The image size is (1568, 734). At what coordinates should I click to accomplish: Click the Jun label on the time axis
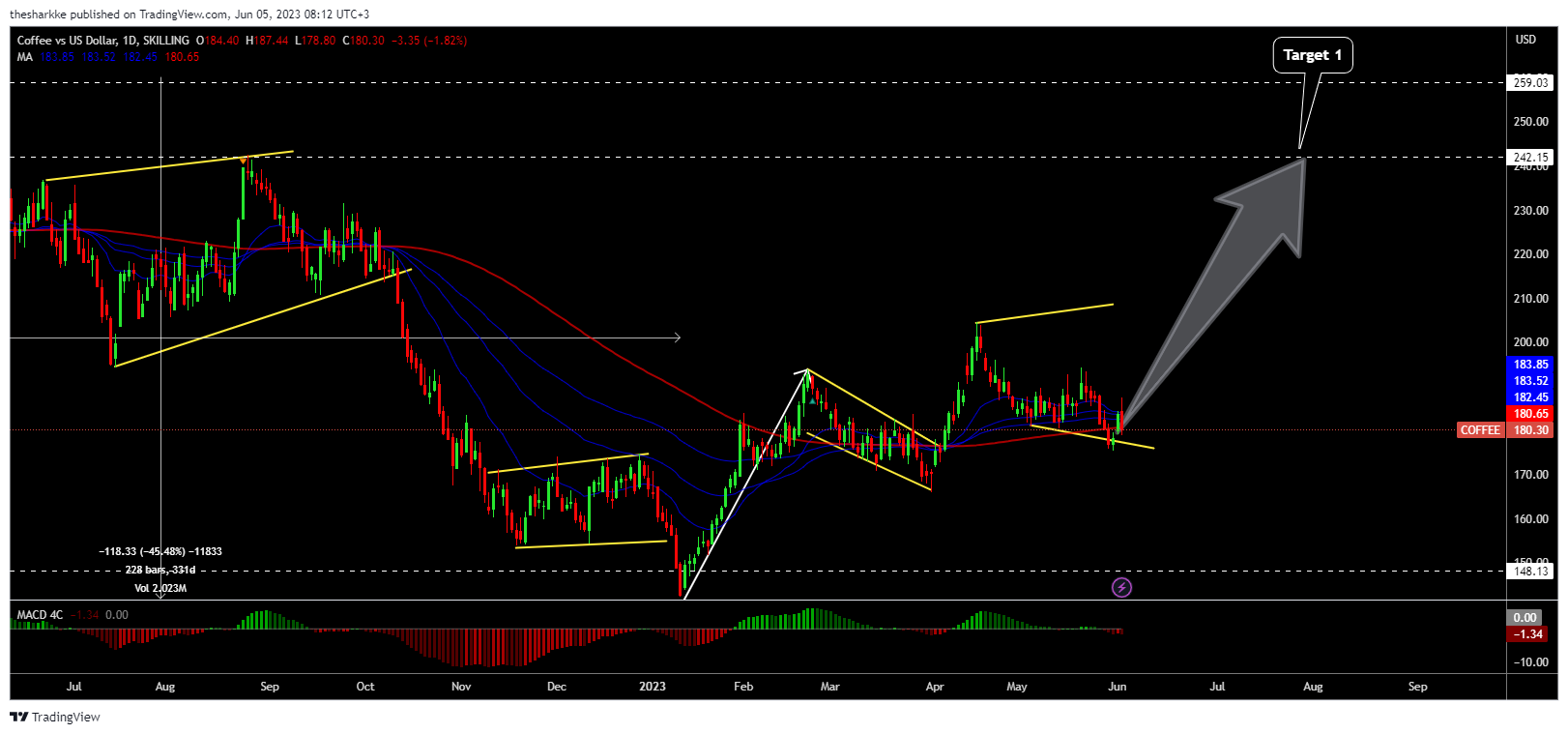click(x=1118, y=687)
